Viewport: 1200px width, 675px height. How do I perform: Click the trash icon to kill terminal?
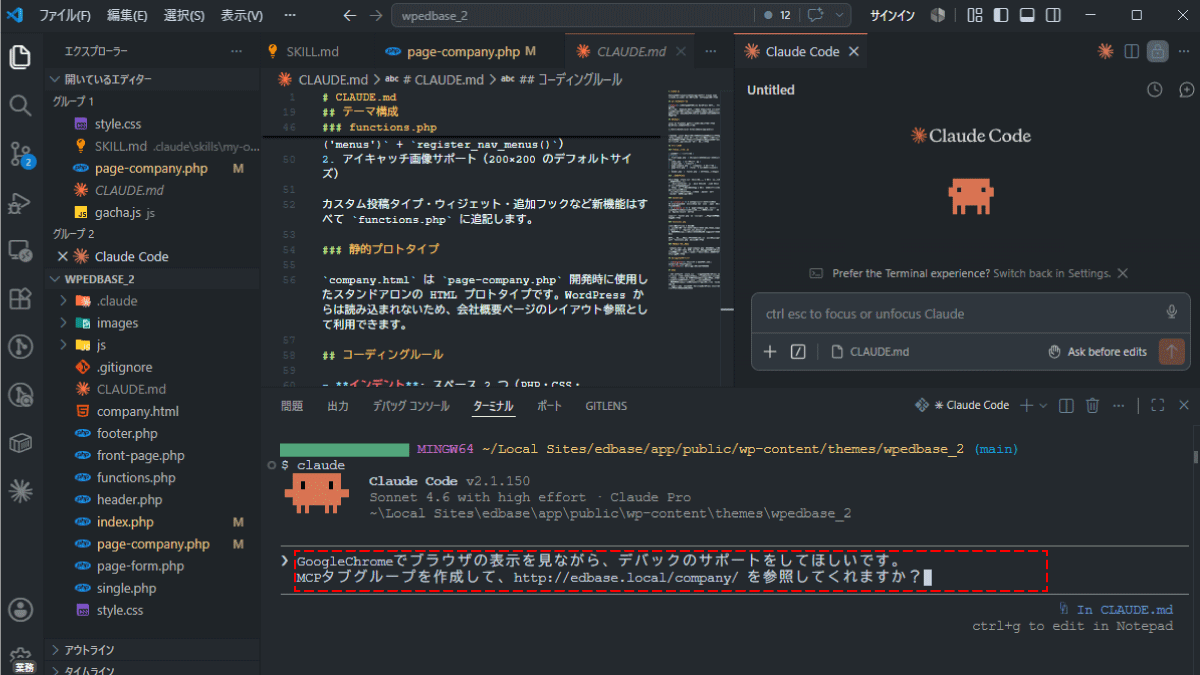pos(1093,405)
